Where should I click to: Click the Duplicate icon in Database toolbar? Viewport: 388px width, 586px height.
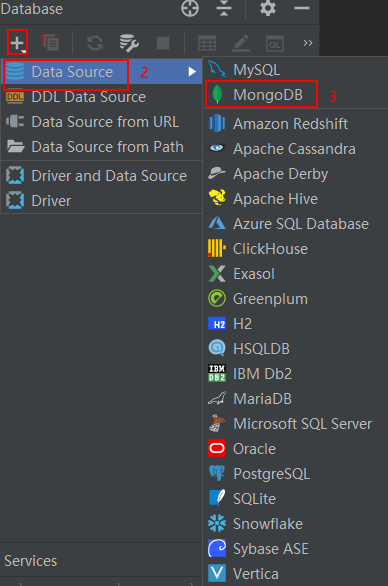pos(51,43)
